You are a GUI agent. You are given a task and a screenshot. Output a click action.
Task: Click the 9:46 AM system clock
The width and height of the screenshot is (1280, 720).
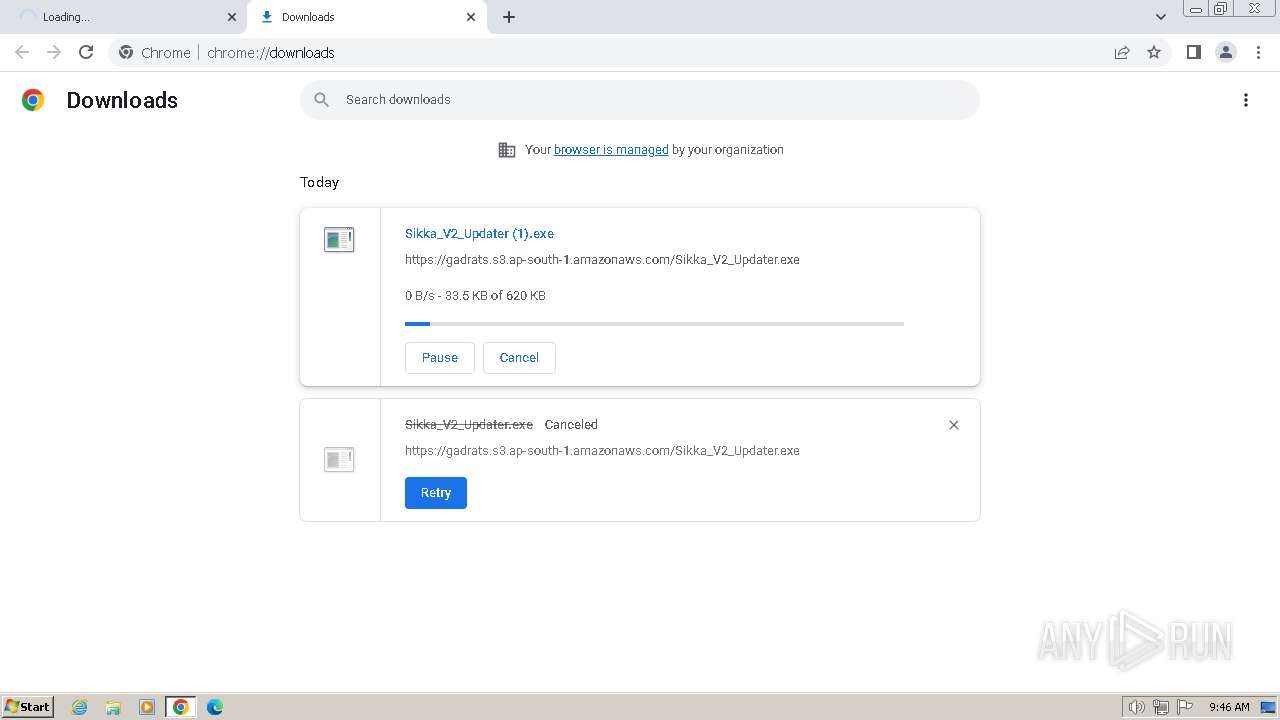coord(1229,707)
